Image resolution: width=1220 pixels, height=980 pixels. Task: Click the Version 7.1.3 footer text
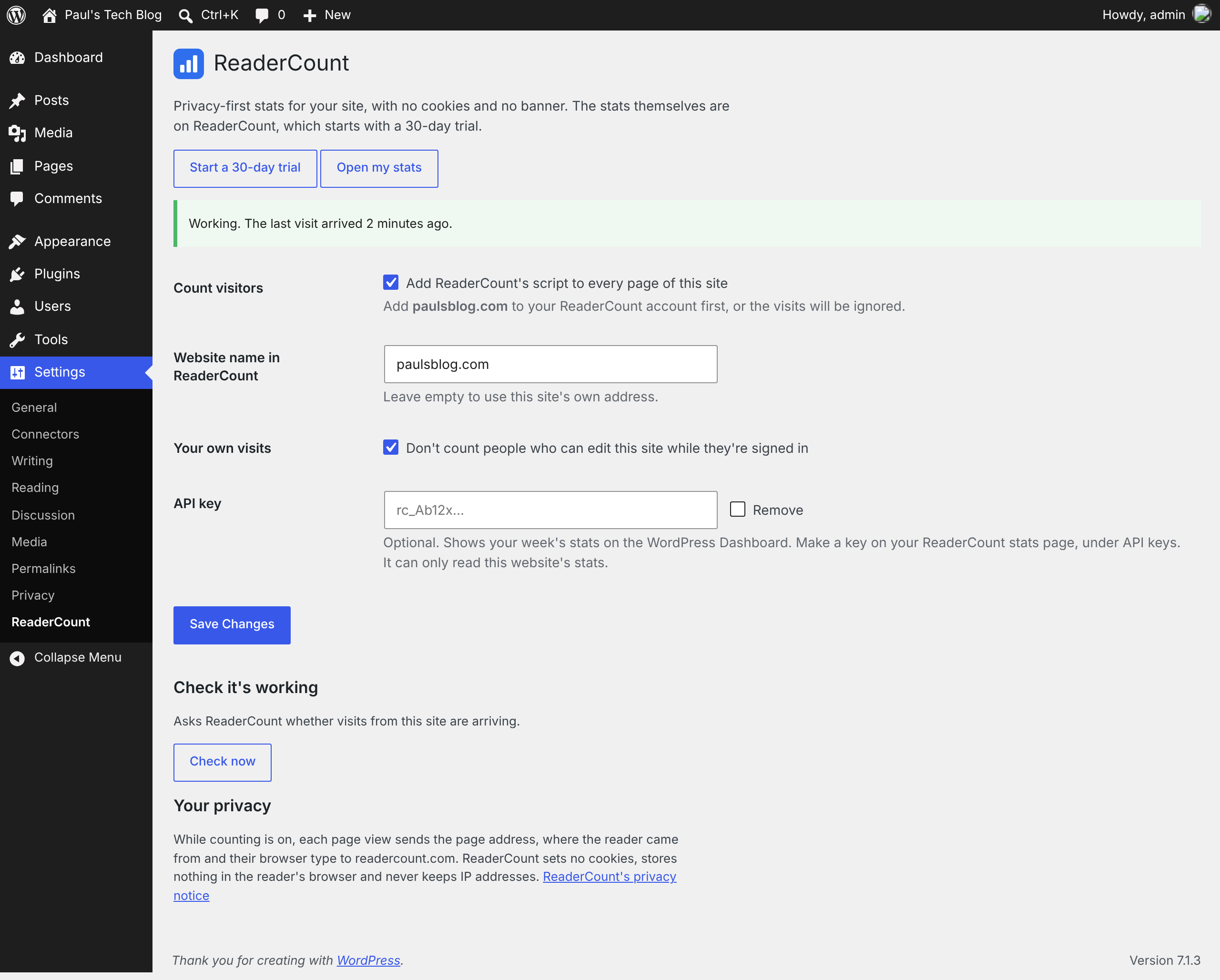coord(1165,960)
